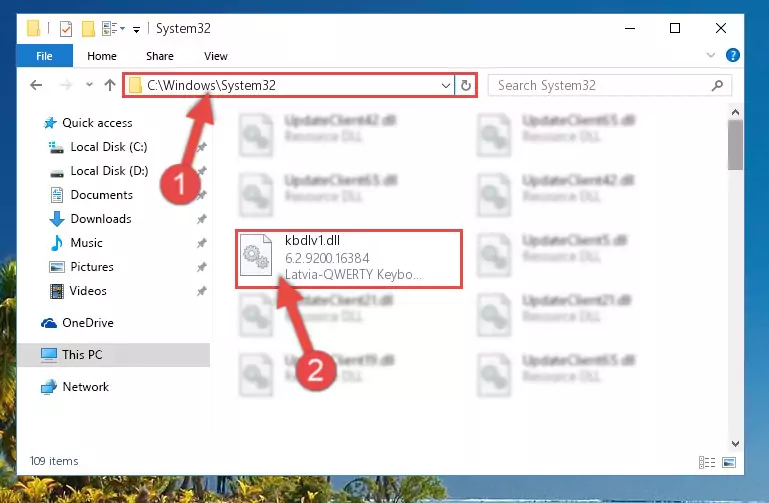Unpin Music using its pin icon
The image size is (769, 503).
point(201,243)
